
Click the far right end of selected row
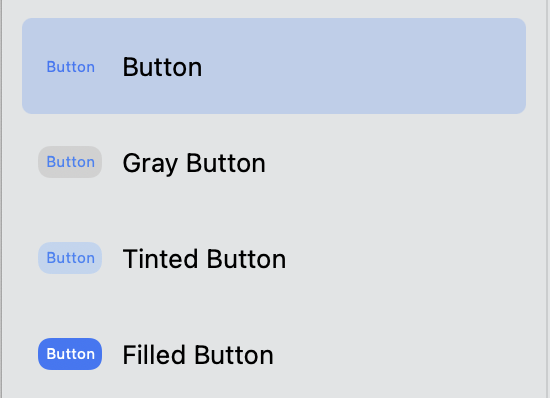[x=516, y=66]
